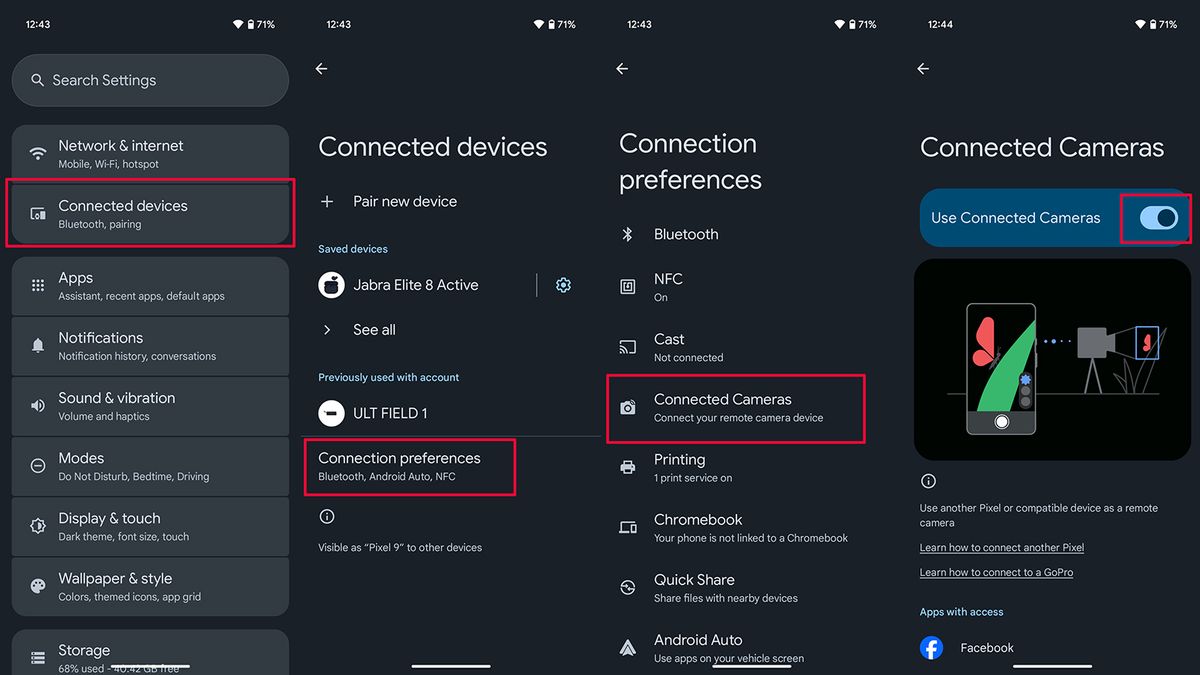The height and width of the screenshot is (675, 1200).
Task: Tap the Cast icon
Action: [628, 347]
